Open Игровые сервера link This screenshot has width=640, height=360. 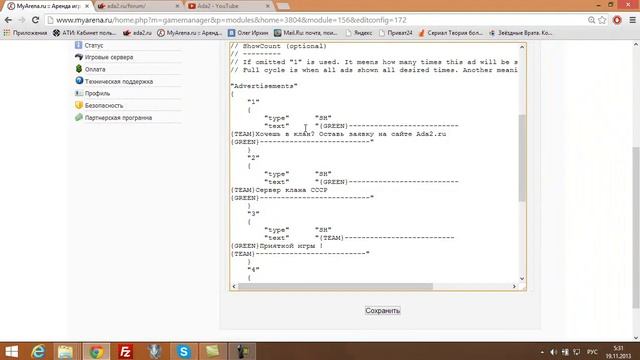point(109,57)
